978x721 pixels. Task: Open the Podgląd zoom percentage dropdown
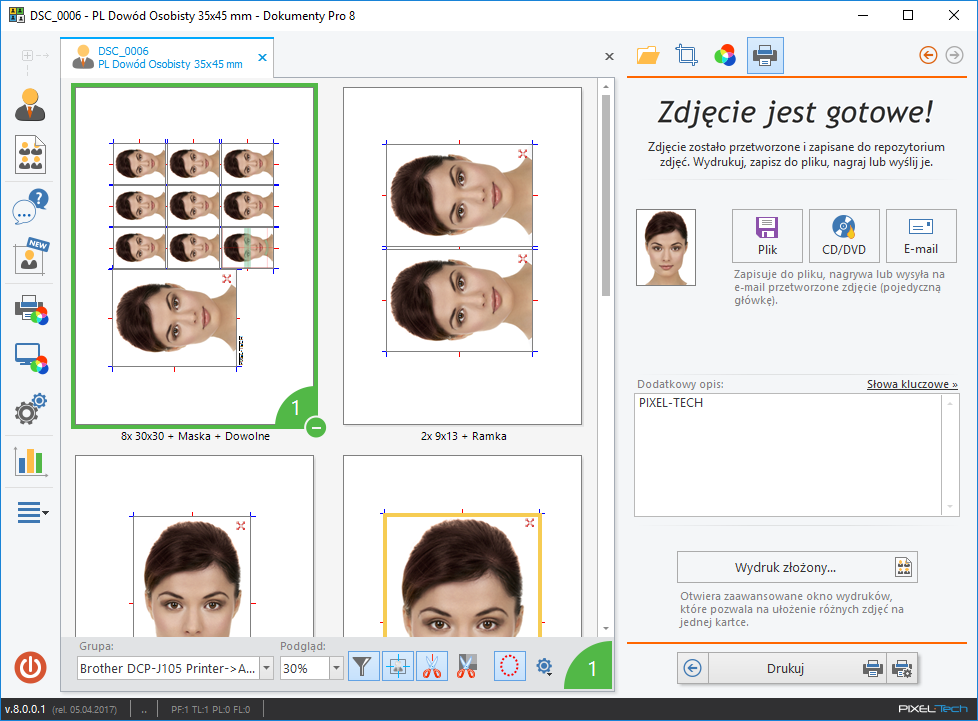[x=336, y=668]
